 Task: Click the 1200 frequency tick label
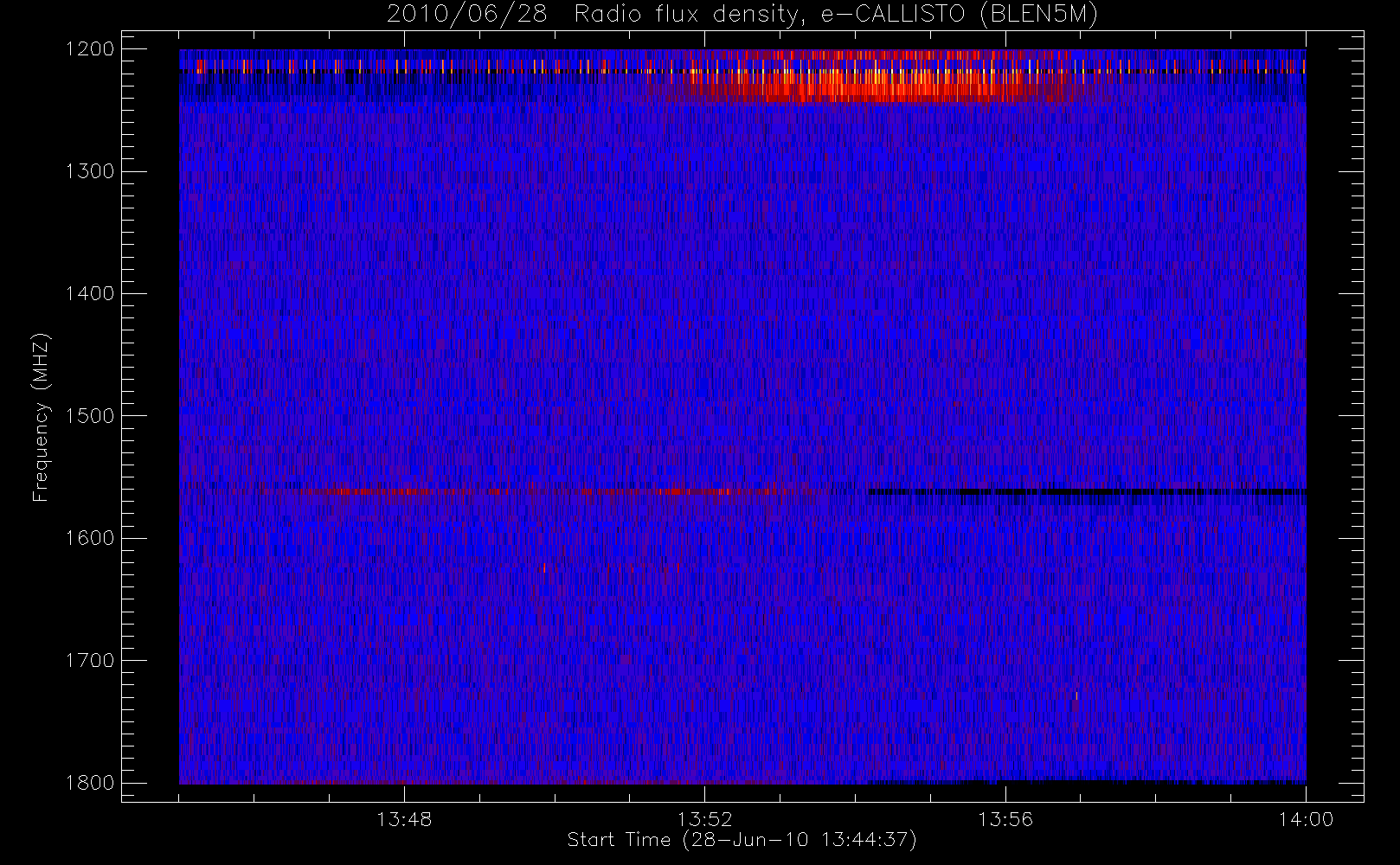click(90, 49)
